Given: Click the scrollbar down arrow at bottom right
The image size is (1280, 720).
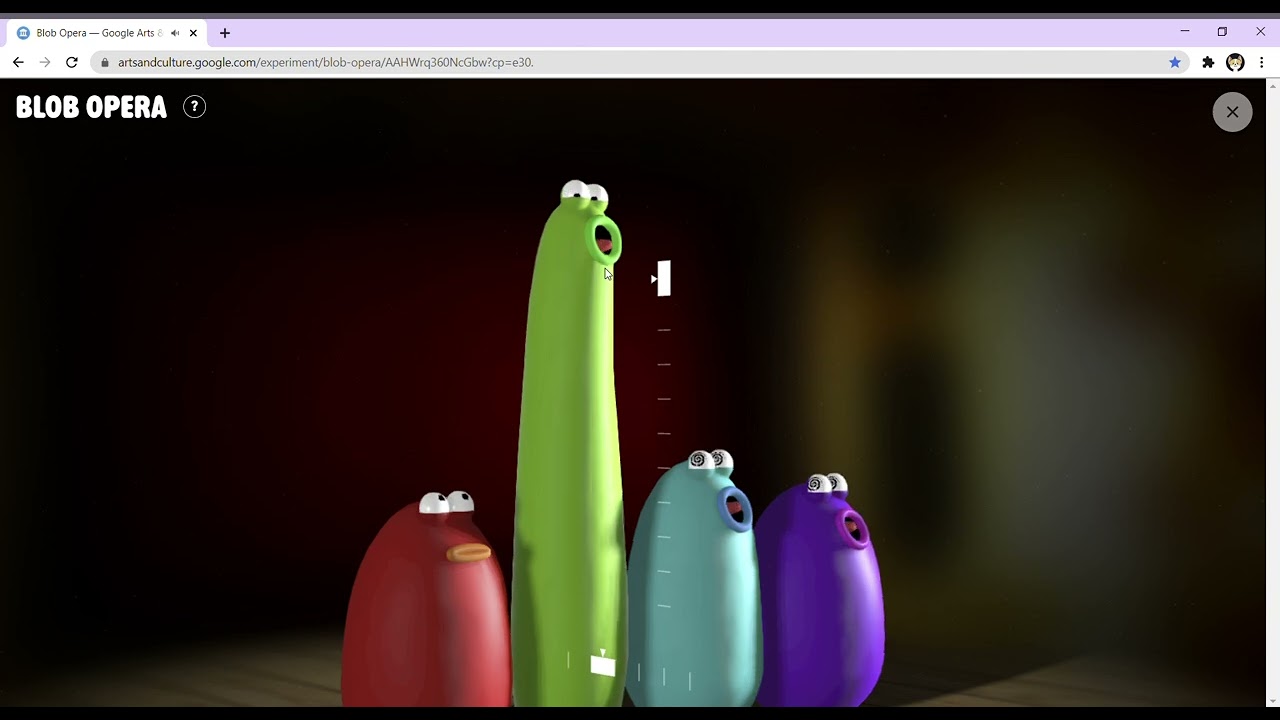Looking at the screenshot, I should click(1272, 701).
